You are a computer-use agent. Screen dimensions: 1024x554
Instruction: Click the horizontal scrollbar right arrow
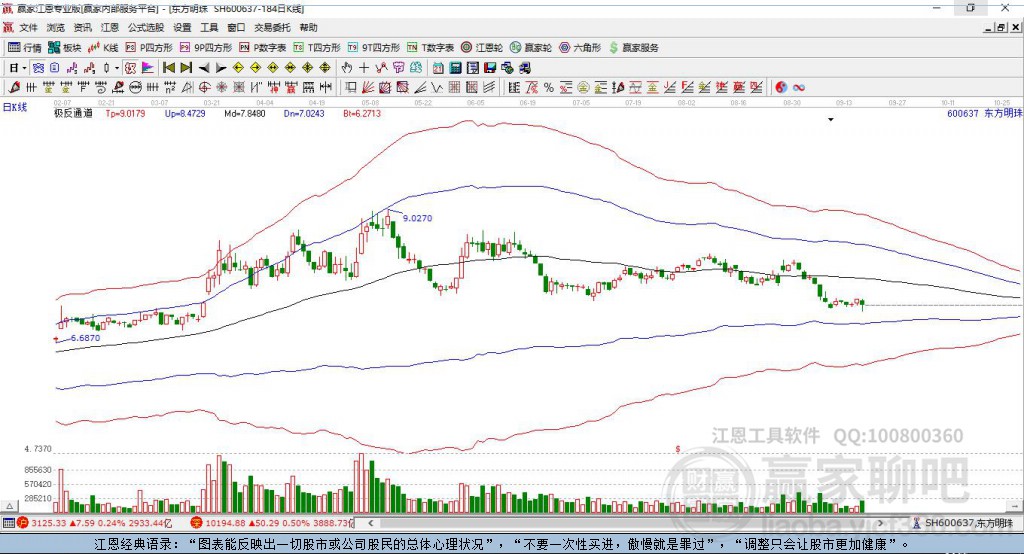coord(880,523)
